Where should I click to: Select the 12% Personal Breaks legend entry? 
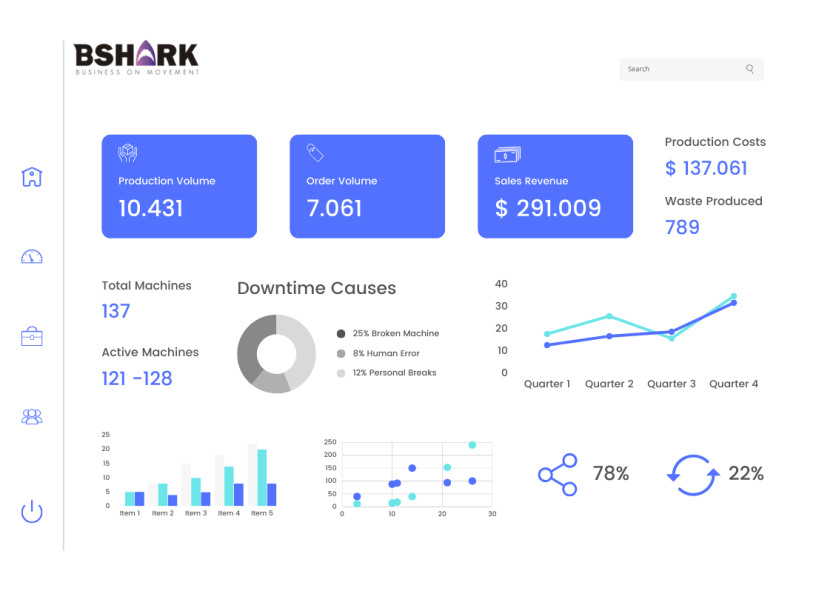click(x=394, y=373)
